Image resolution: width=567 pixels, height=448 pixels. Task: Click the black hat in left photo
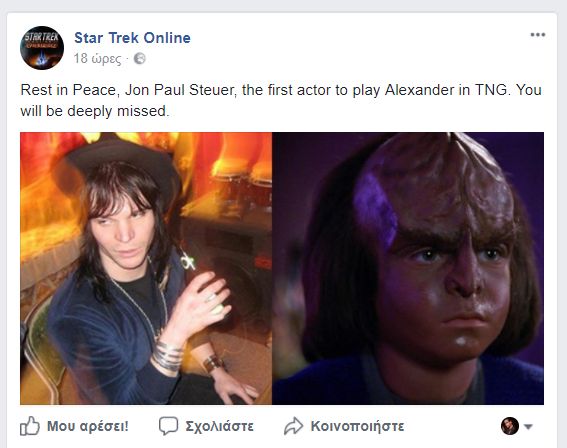click(x=119, y=161)
